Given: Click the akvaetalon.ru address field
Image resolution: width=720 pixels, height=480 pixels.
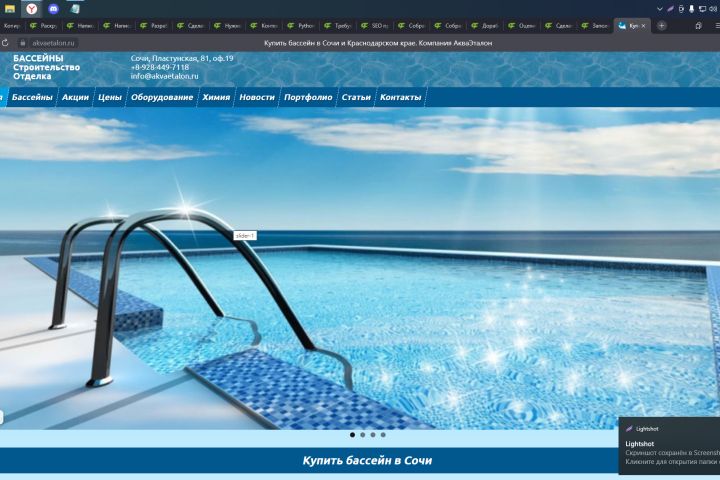Looking at the screenshot, I should click(x=53, y=43).
